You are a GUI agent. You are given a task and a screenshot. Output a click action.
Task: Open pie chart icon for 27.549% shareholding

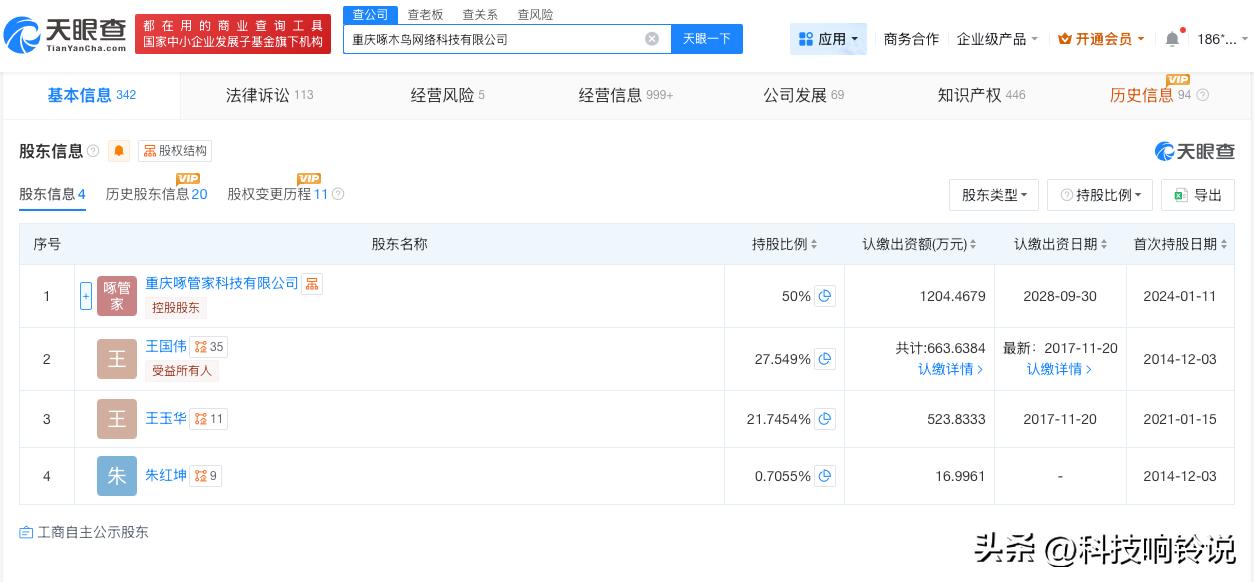pos(825,359)
